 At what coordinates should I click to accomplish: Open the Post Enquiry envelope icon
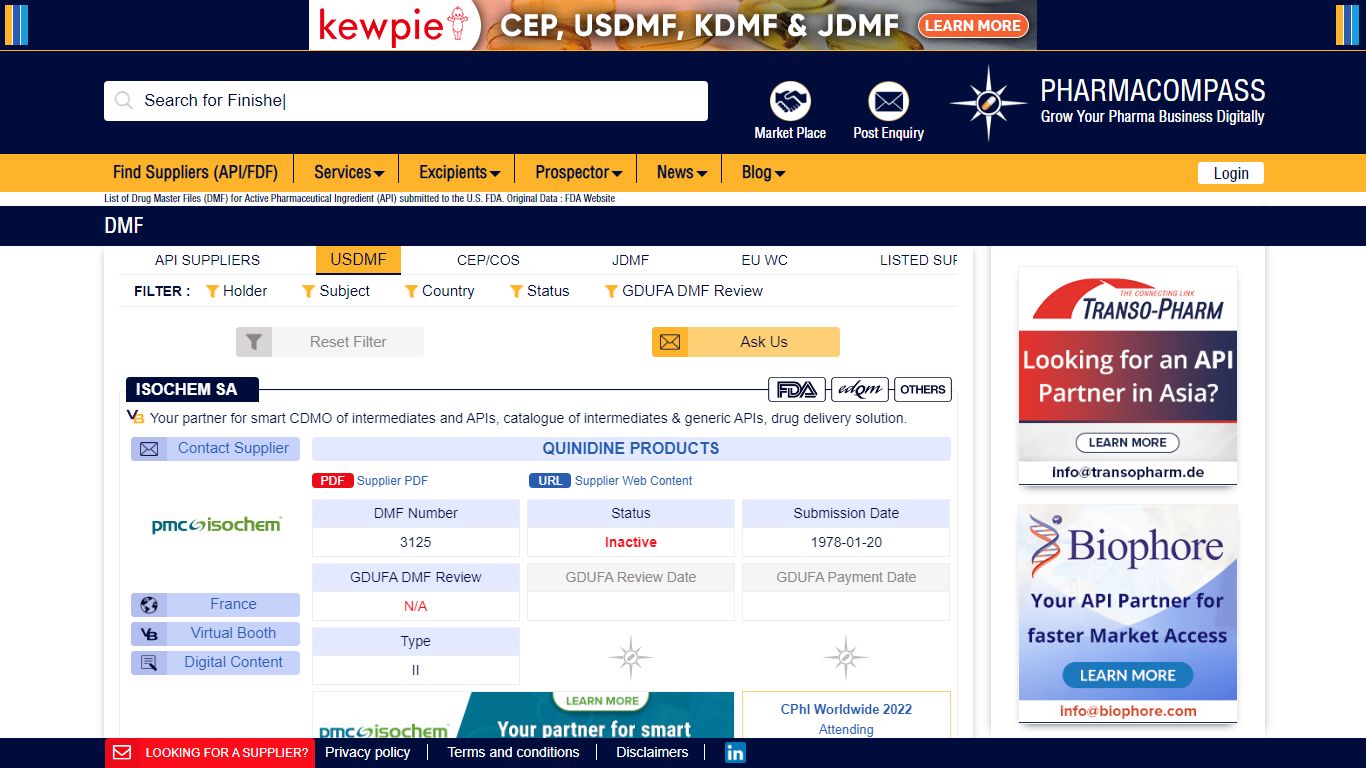tap(888, 101)
